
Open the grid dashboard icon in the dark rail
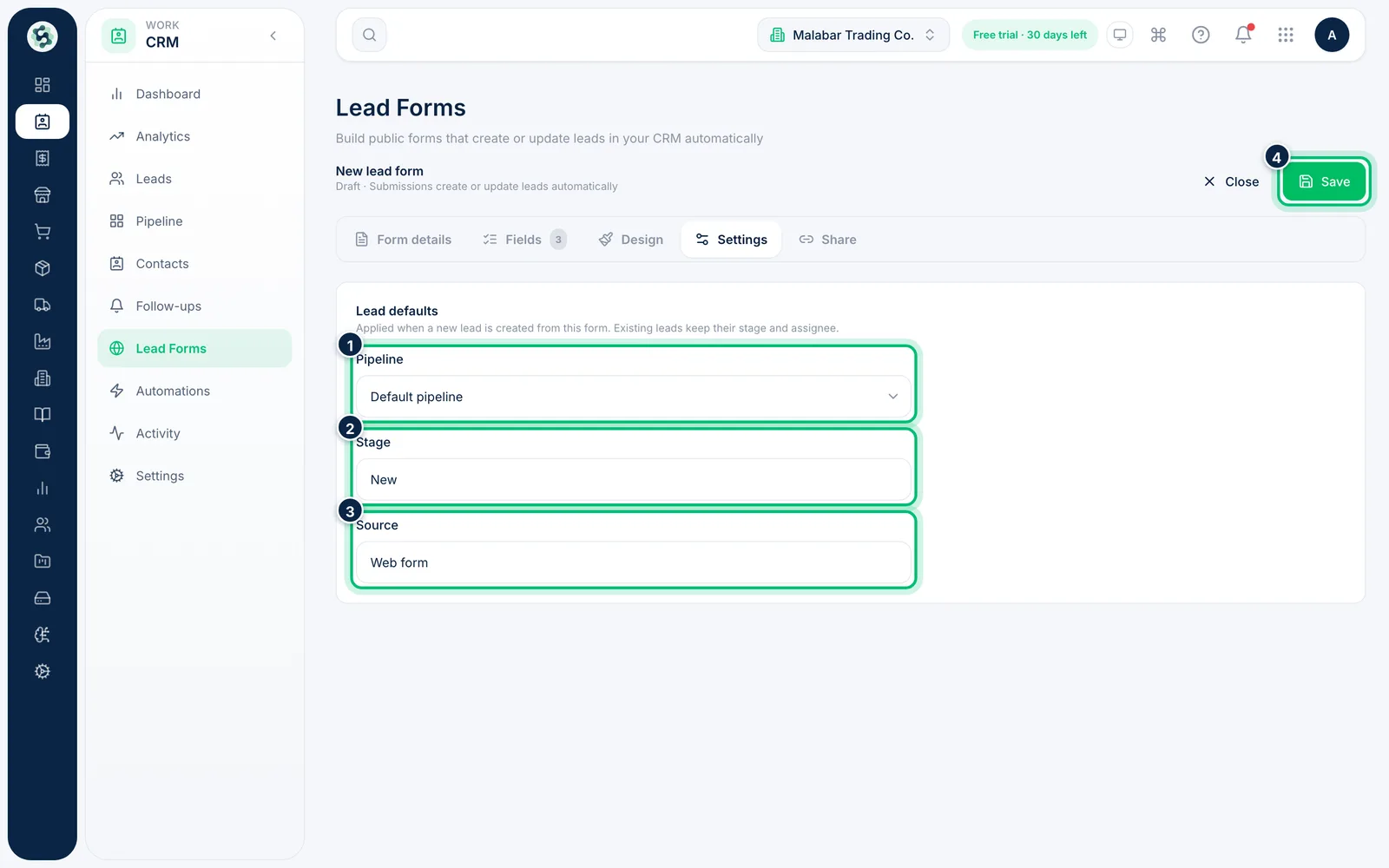[x=42, y=85]
